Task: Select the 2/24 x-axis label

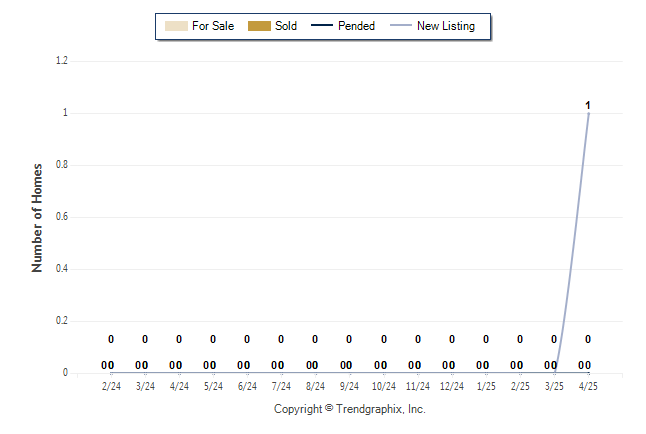Action: click(x=111, y=386)
